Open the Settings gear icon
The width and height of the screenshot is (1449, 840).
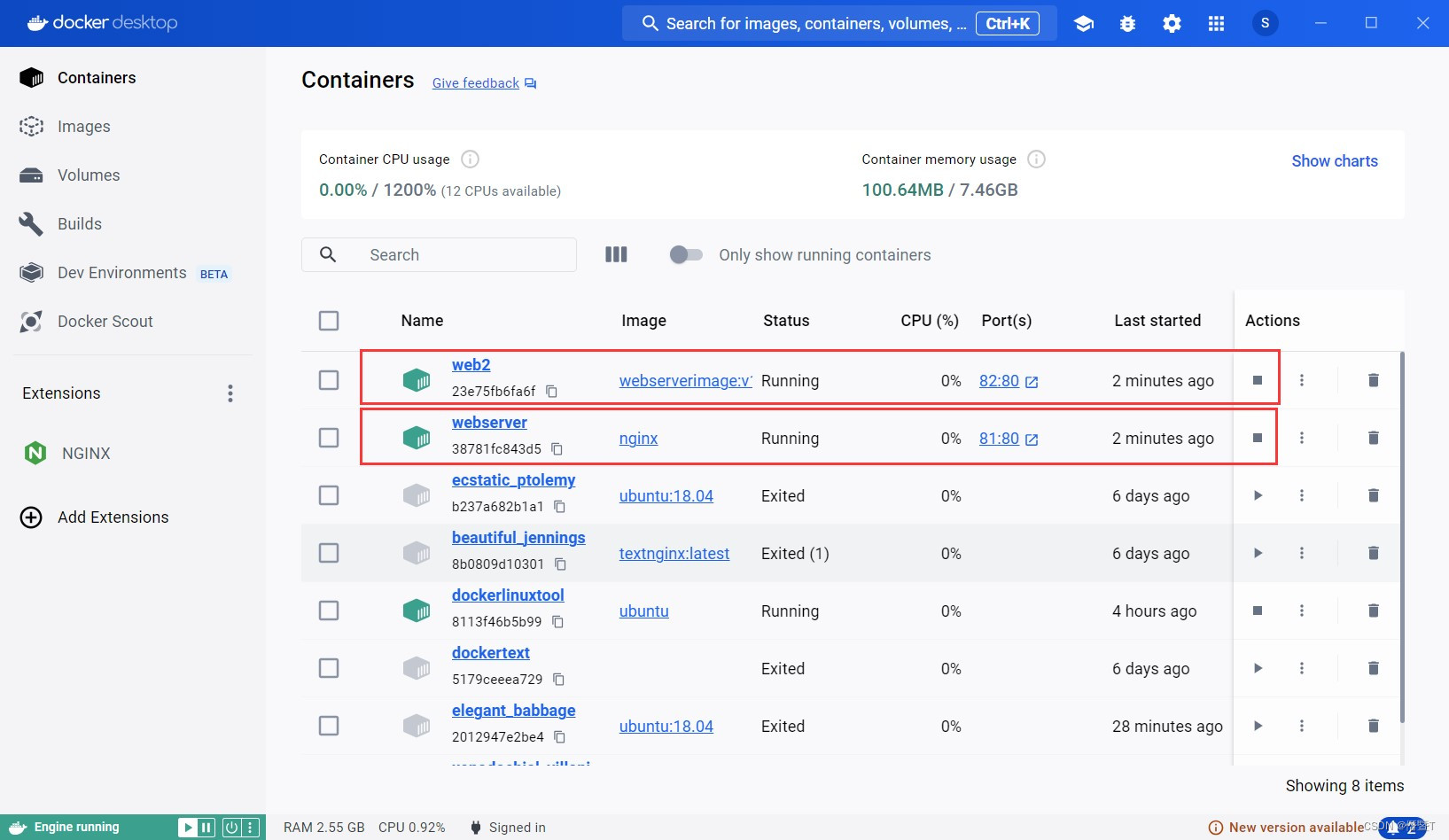pyautogui.click(x=1172, y=24)
